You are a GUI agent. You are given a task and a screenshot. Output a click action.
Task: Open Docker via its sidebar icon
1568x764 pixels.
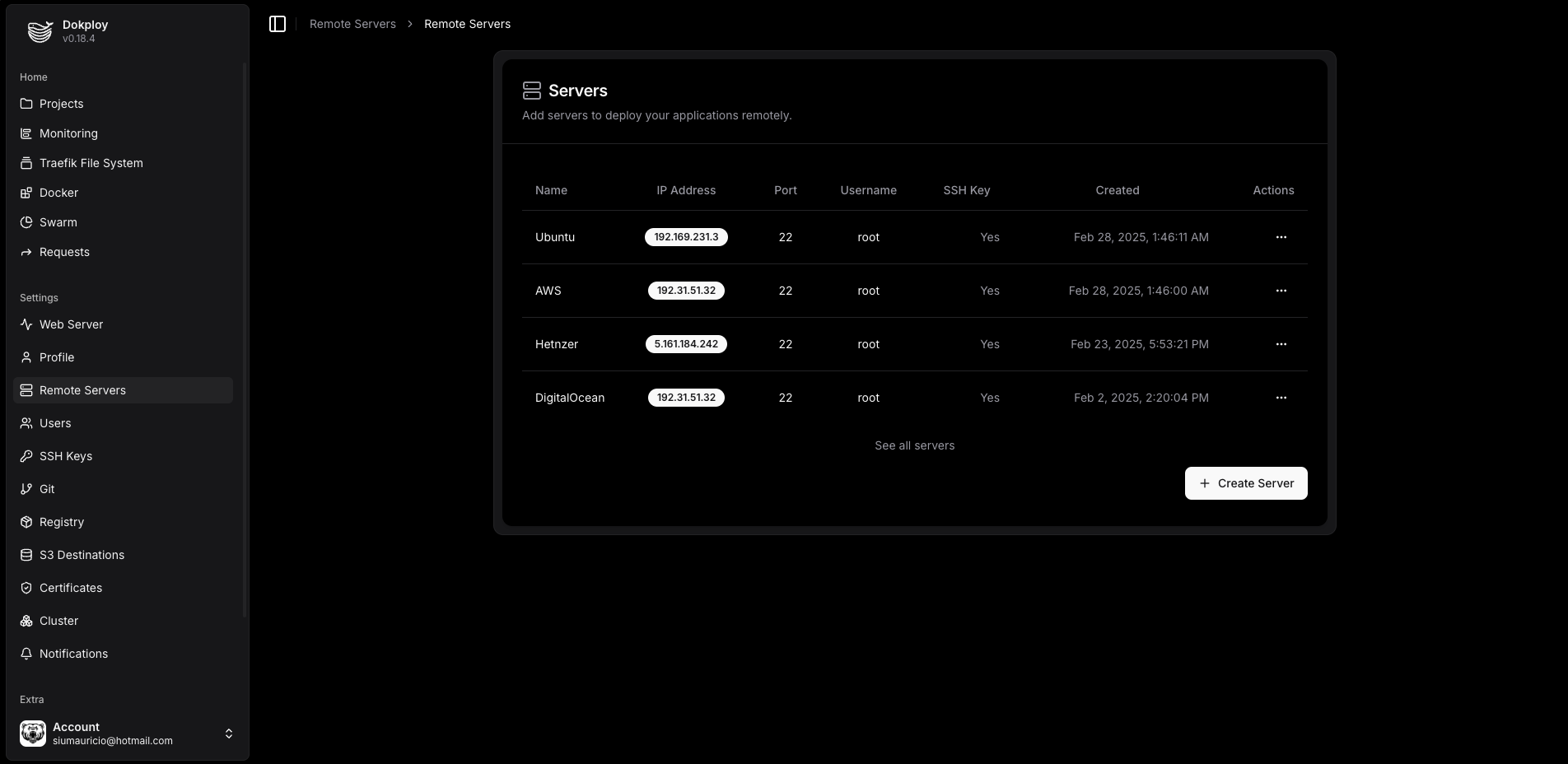26,193
